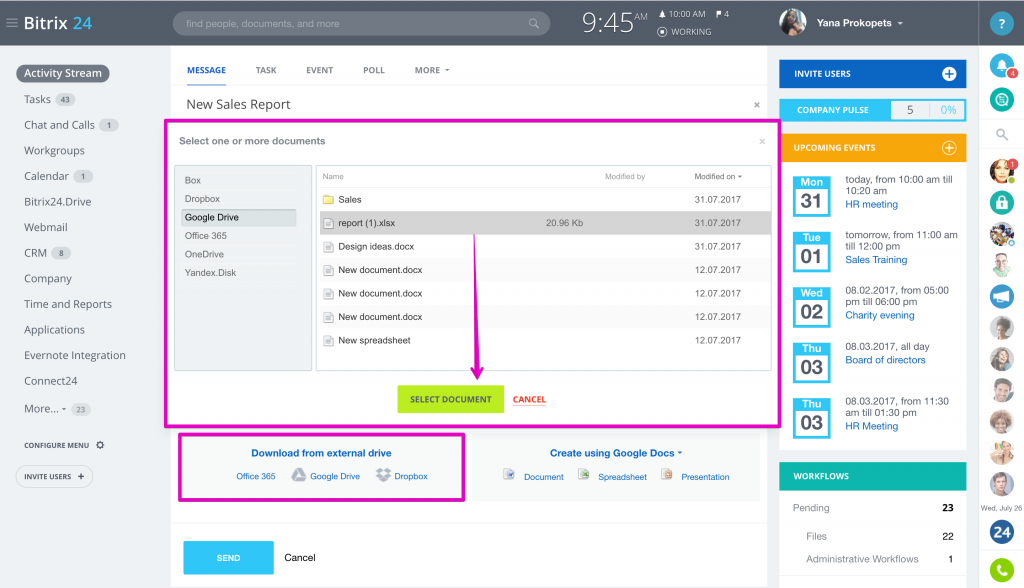This screenshot has width=1024, height=588.
Task: Click the Spreadsheet icon under Google Docs
Action: point(584,474)
